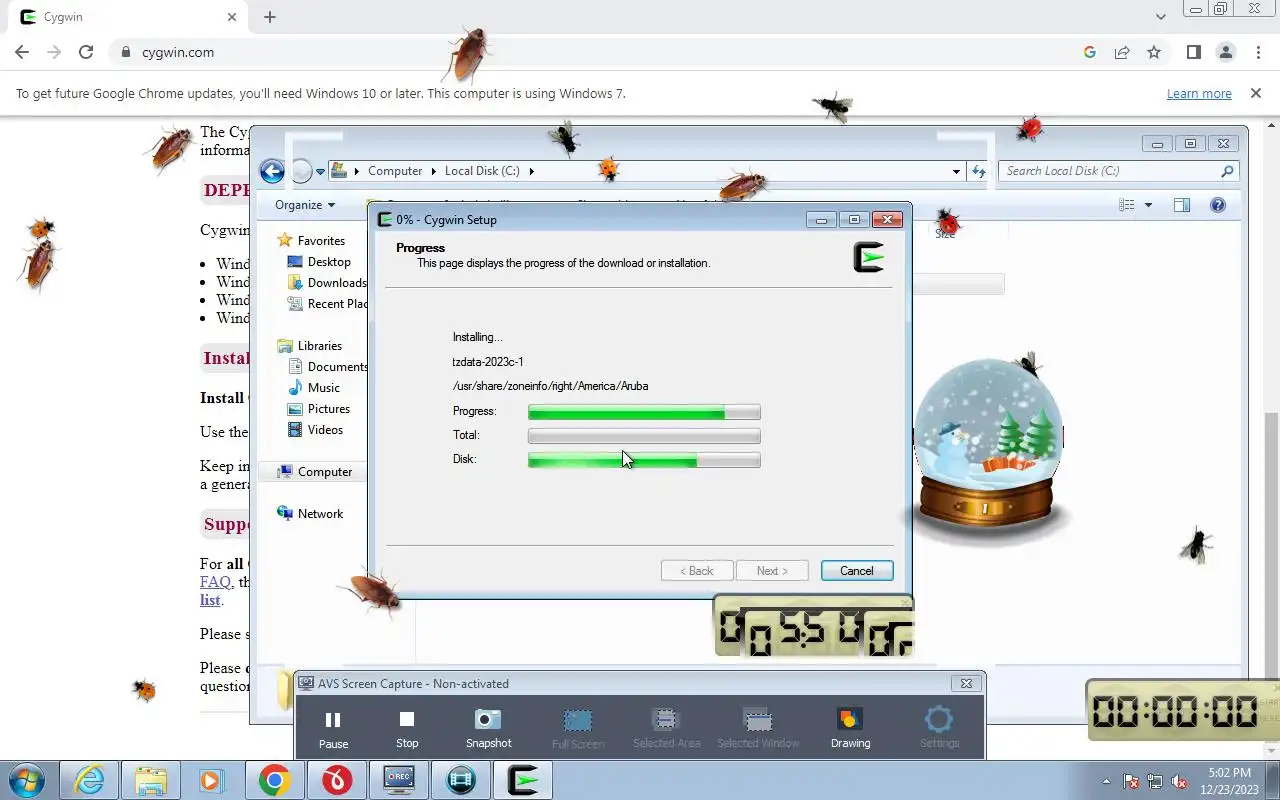The width and height of the screenshot is (1280, 800).
Task: Refresh the Explorer folder view
Action: (x=979, y=171)
